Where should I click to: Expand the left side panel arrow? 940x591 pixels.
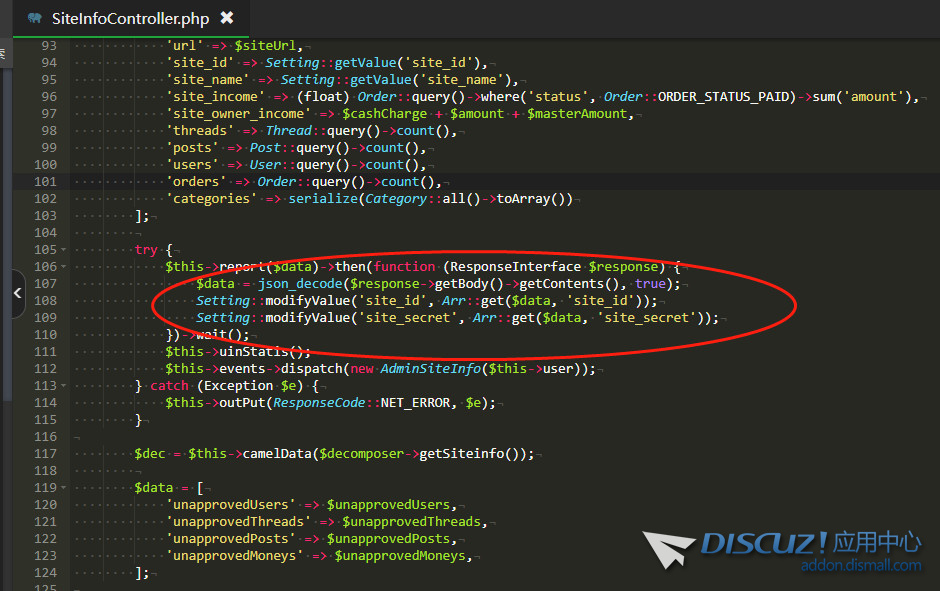(18, 293)
